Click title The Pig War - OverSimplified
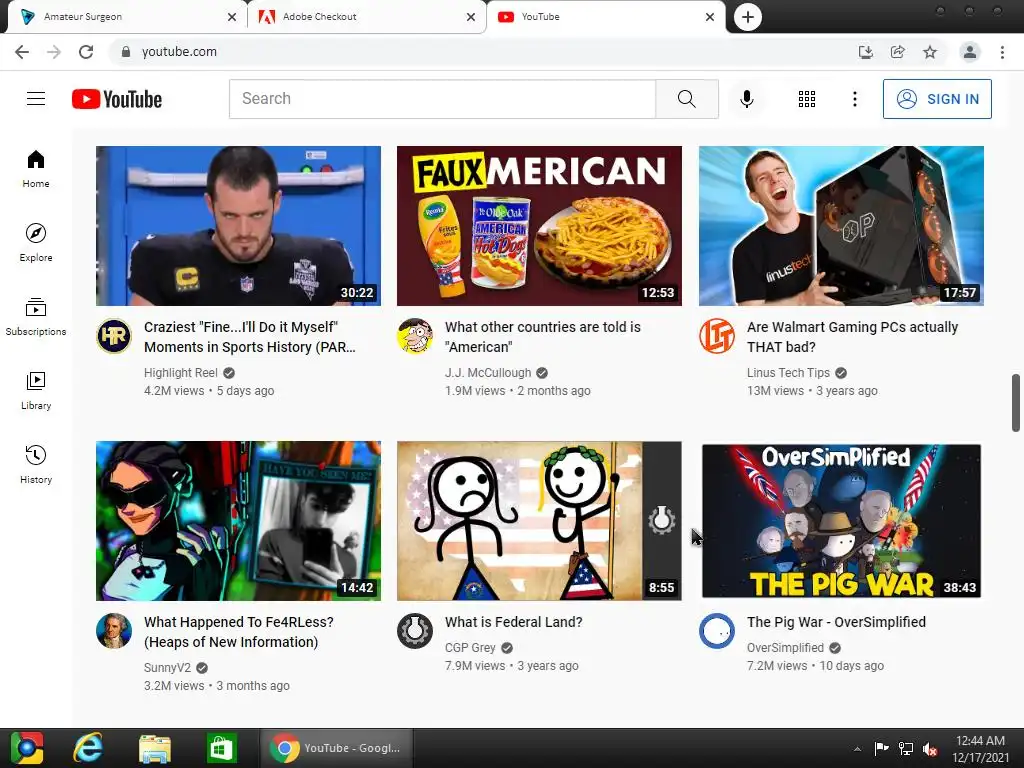1024x768 pixels. (836, 622)
